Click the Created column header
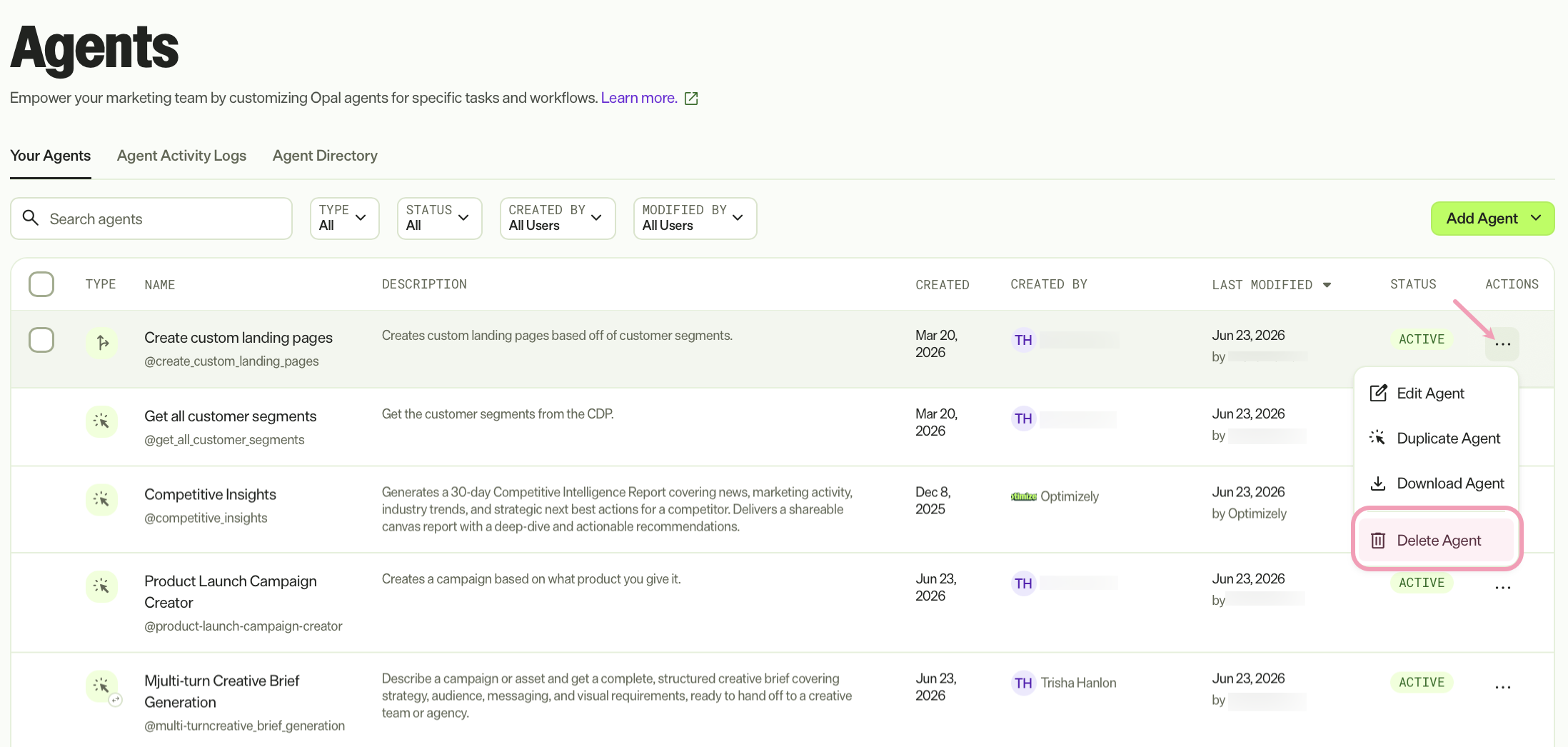The image size is (1568, 747). point(942,285)
